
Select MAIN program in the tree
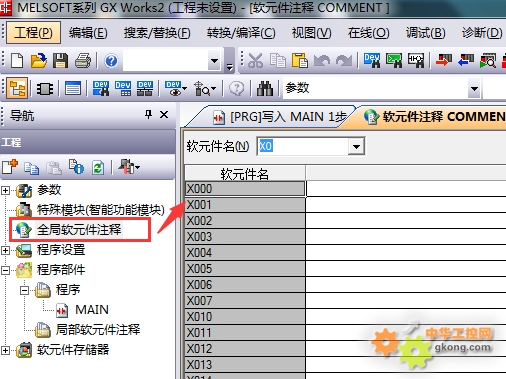click(x=92, y=310)
